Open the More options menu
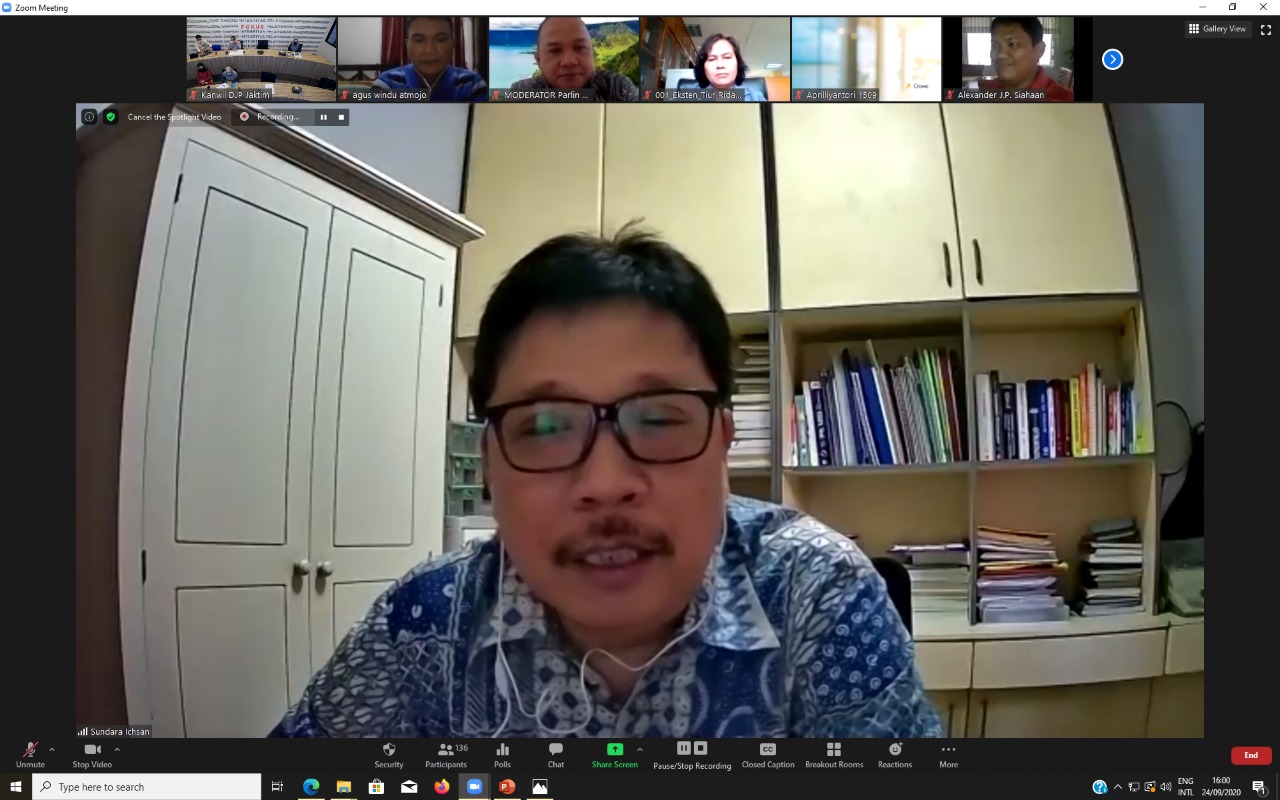The width and height of the screenshot is (1280, 800). coord(948,750)
